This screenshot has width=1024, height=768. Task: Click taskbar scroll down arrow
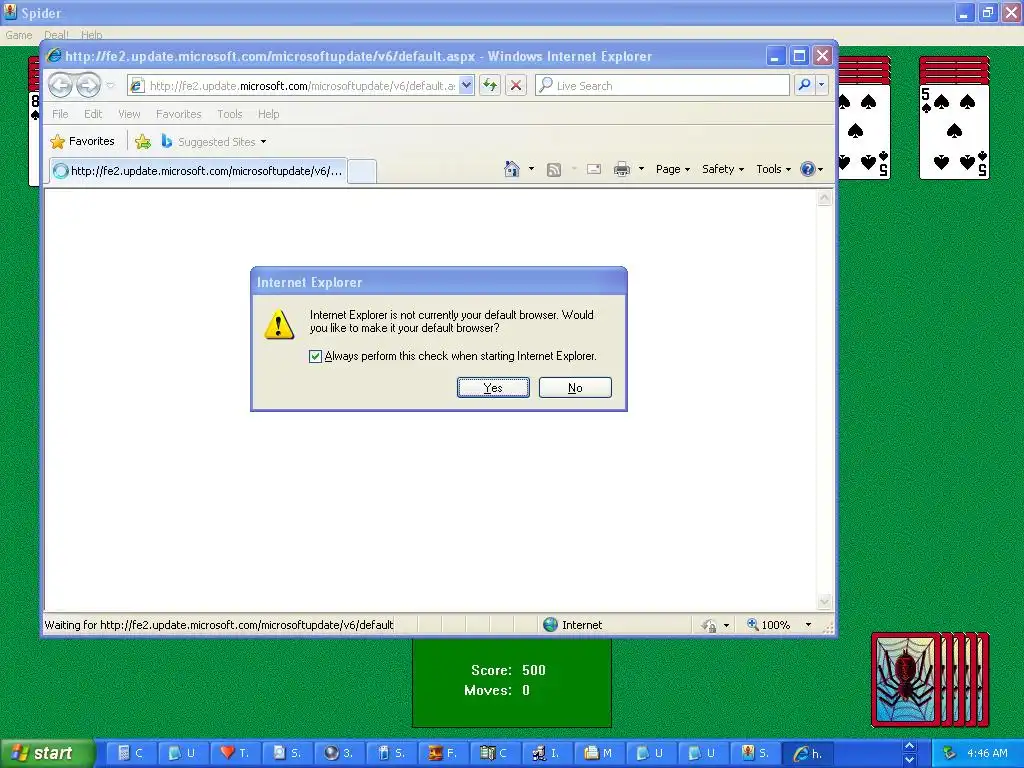909,760
